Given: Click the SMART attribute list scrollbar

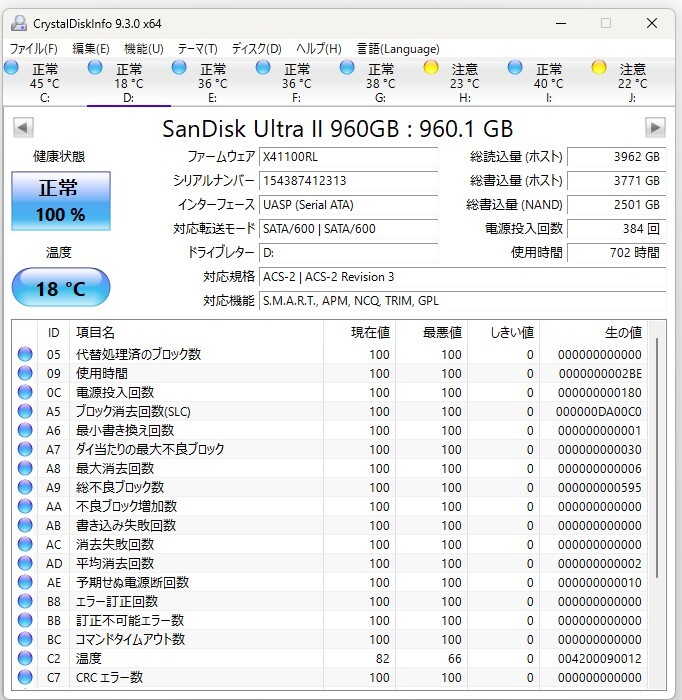Looking at the screenshot, I should [x=657, y=458].
